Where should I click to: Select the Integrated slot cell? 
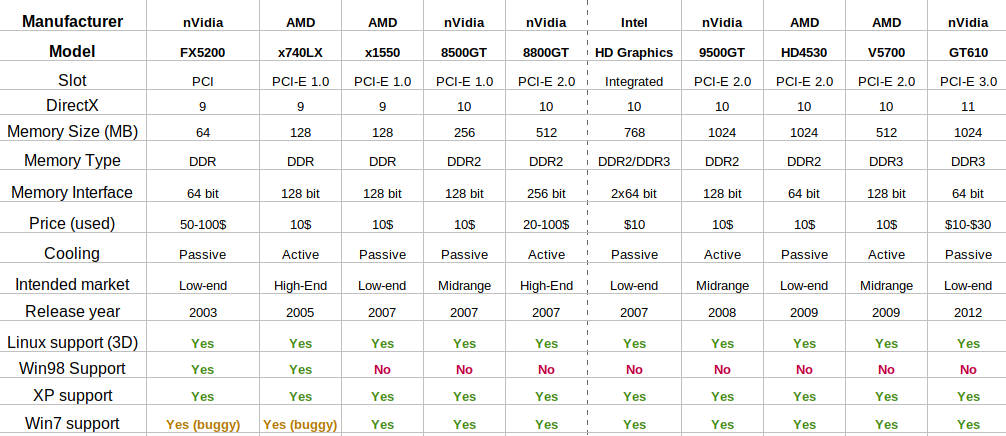[634, 82]
